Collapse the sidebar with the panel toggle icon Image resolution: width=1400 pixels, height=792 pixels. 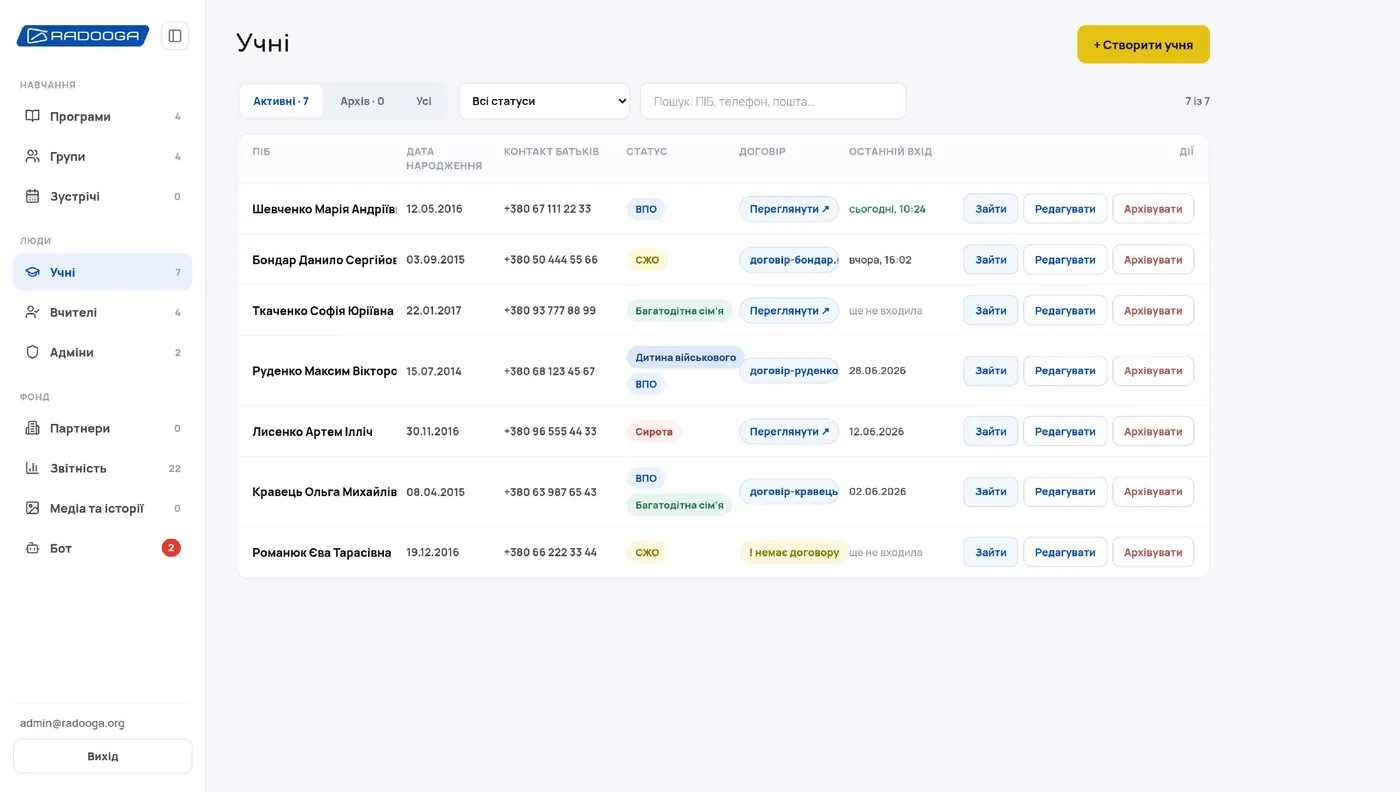tap(175, 36)
